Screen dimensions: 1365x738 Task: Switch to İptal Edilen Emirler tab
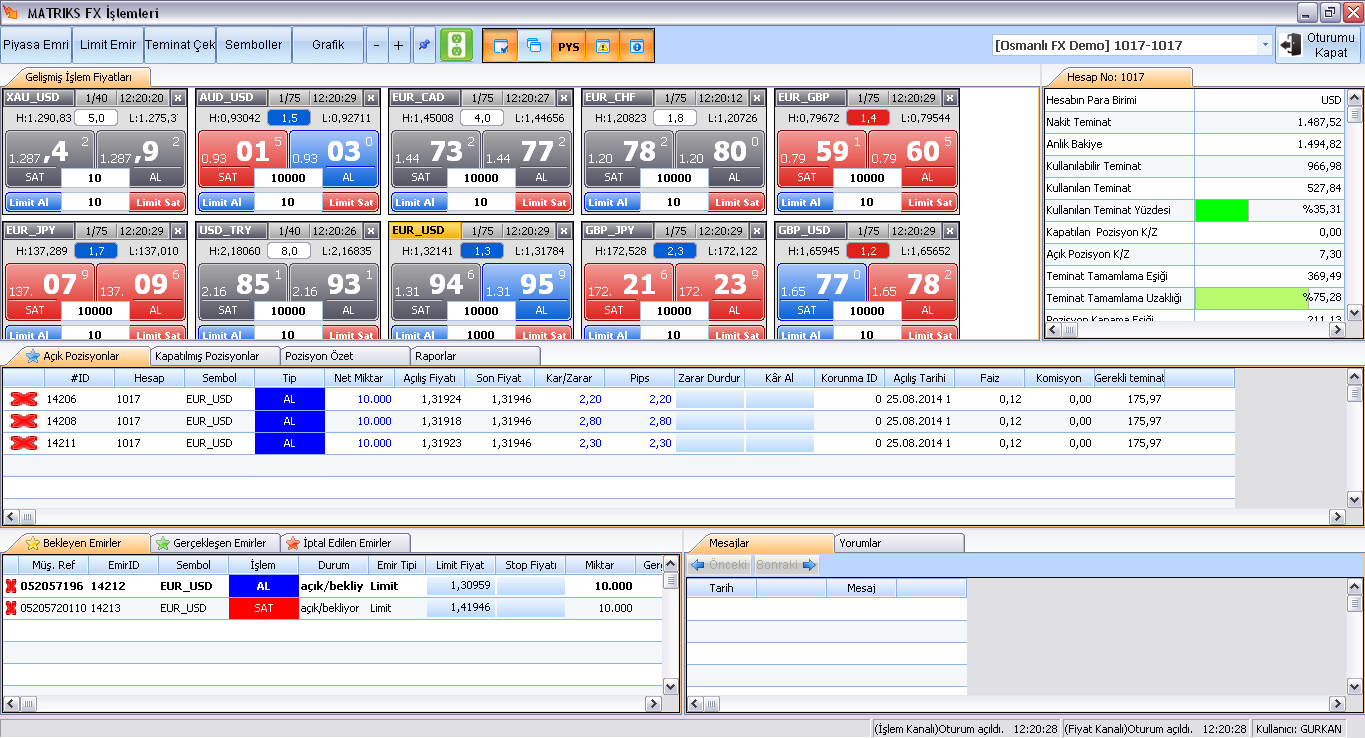(x=346, y=543)
